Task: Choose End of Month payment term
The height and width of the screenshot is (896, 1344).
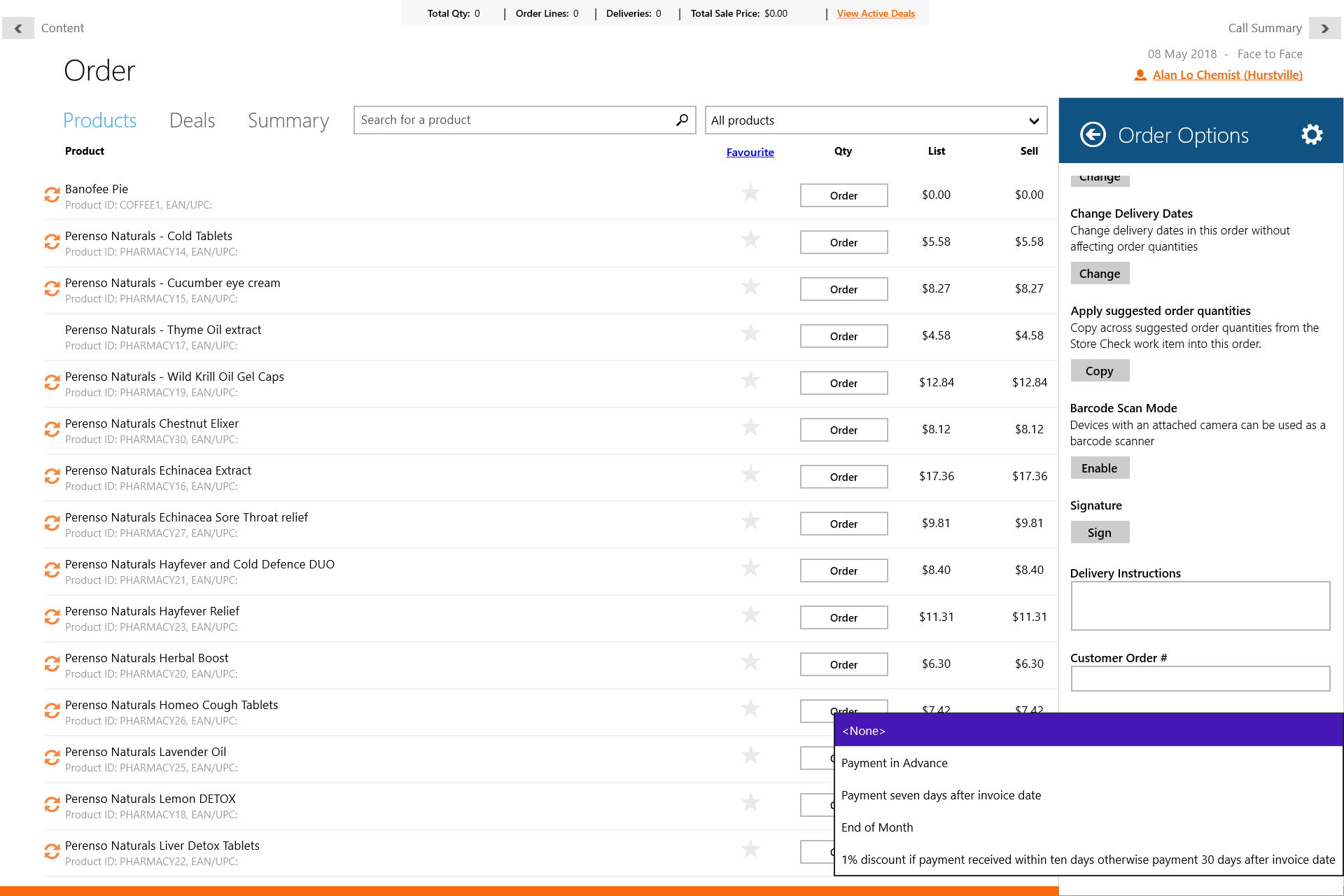Action: (x=877, y=827)
